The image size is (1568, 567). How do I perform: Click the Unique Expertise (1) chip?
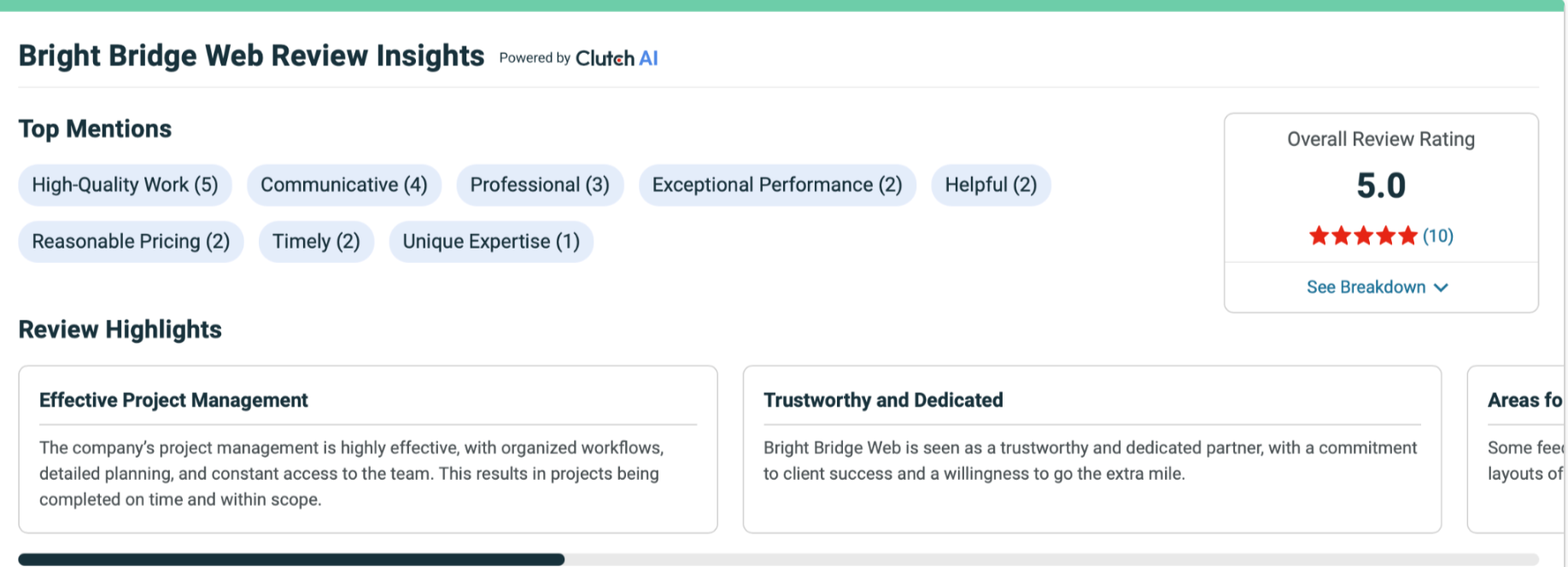point(491,242)
